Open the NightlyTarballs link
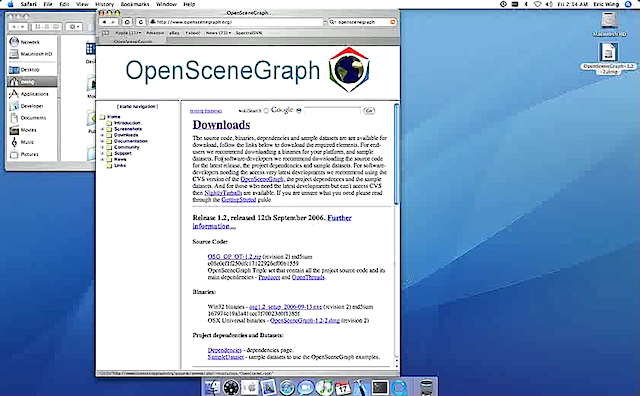This screenshot has width=640, height=396. [223, 193]
